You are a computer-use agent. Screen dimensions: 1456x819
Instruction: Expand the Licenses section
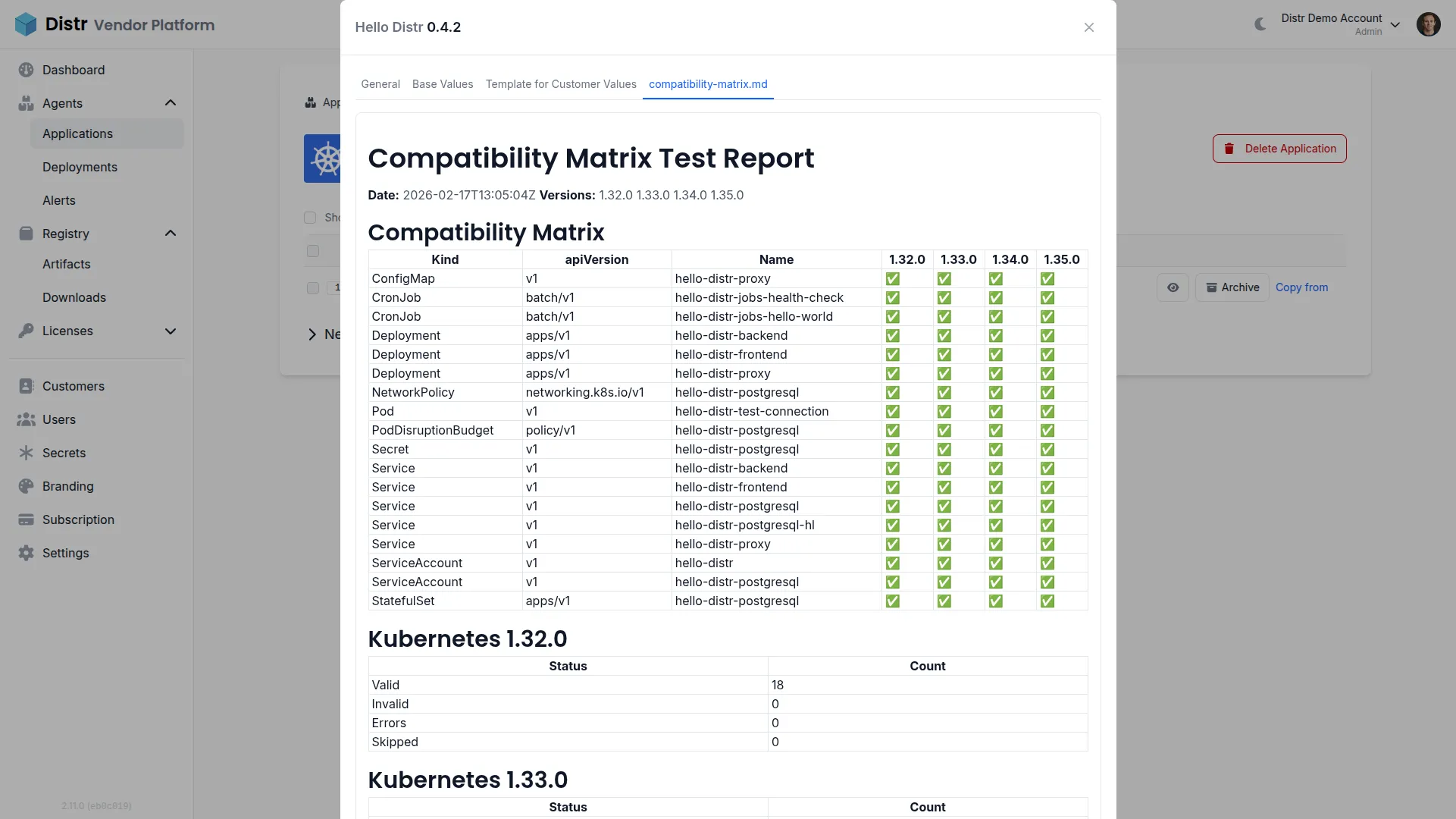pos(171,331)
